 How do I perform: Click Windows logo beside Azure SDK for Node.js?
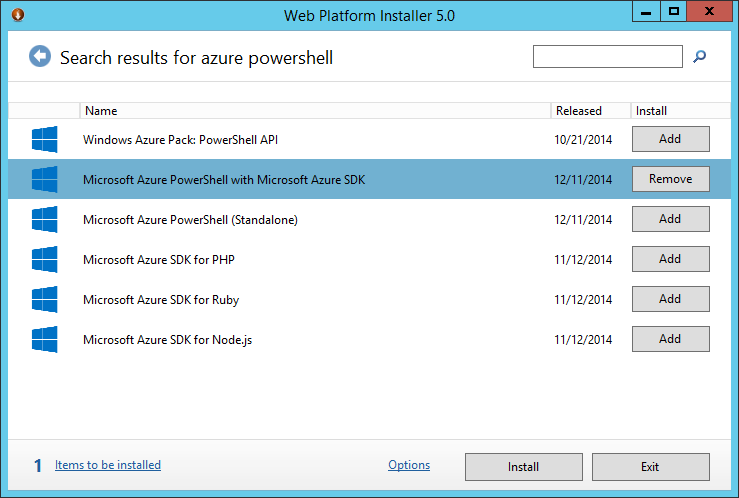coord(44,339)
